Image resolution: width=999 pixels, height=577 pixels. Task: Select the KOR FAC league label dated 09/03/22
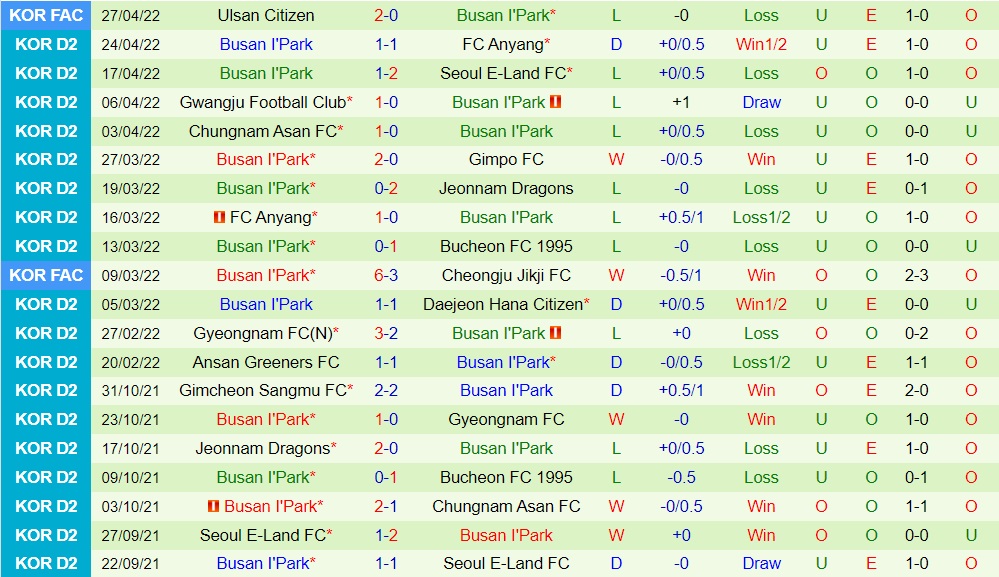click(x=46, y=275)
